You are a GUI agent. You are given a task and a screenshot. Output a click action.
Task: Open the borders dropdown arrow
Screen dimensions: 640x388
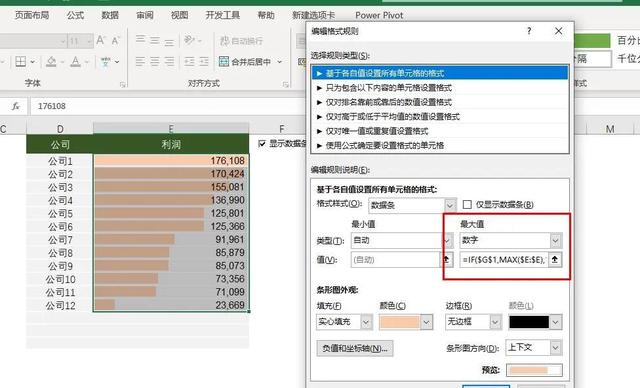pos(32,62)
